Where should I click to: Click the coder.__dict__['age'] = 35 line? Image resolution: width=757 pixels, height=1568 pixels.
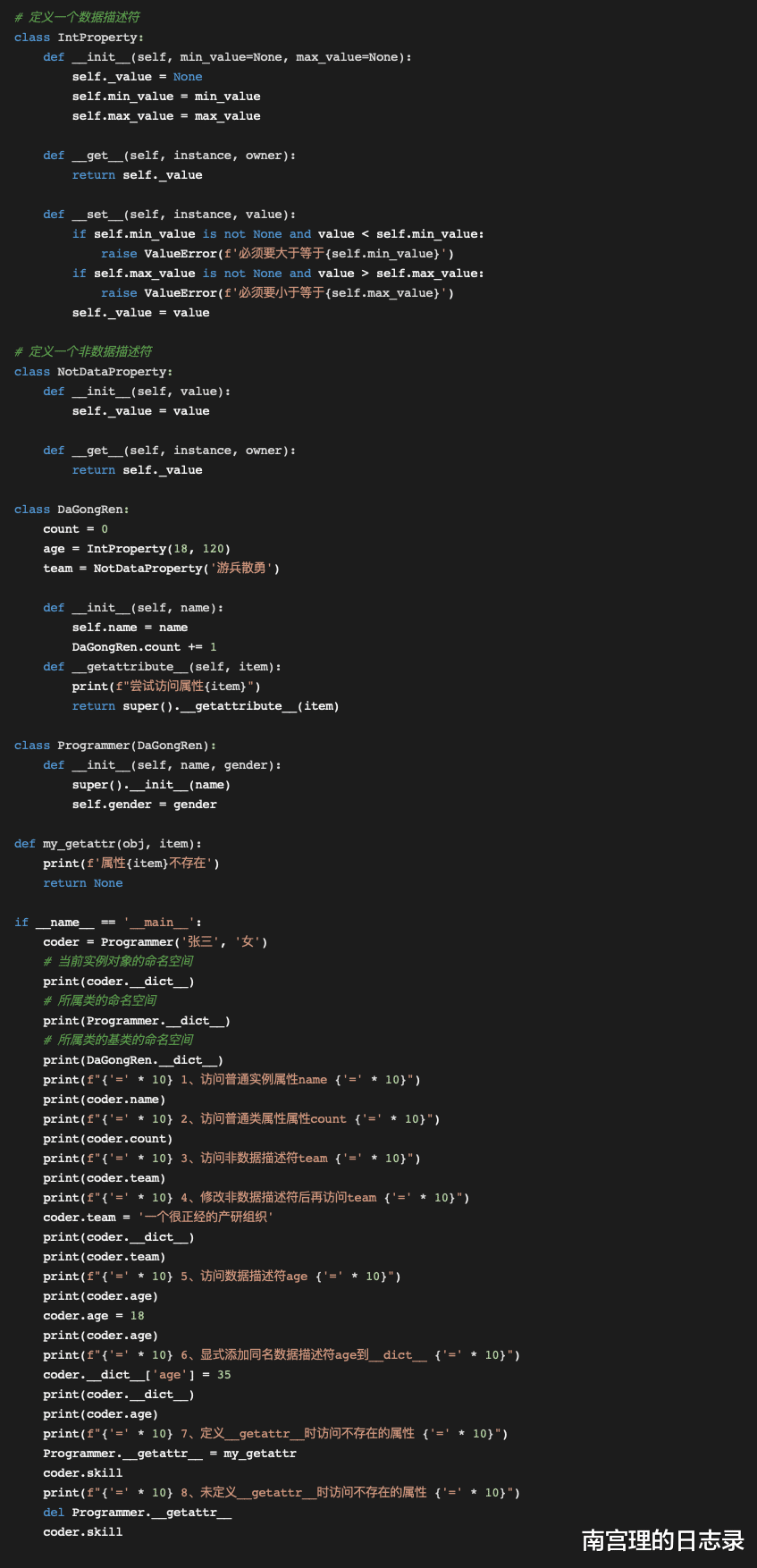tap(137, 1375)
